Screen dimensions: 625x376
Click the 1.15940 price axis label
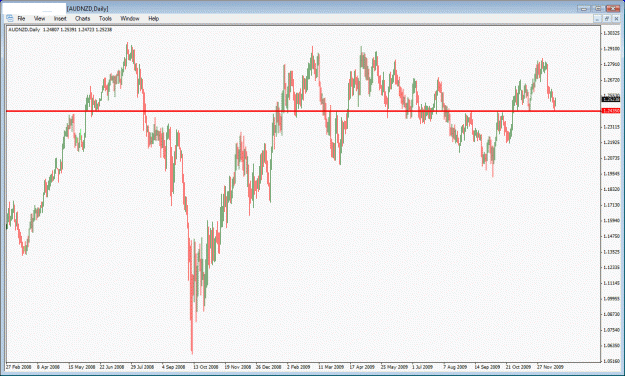(x=611, y=220)
